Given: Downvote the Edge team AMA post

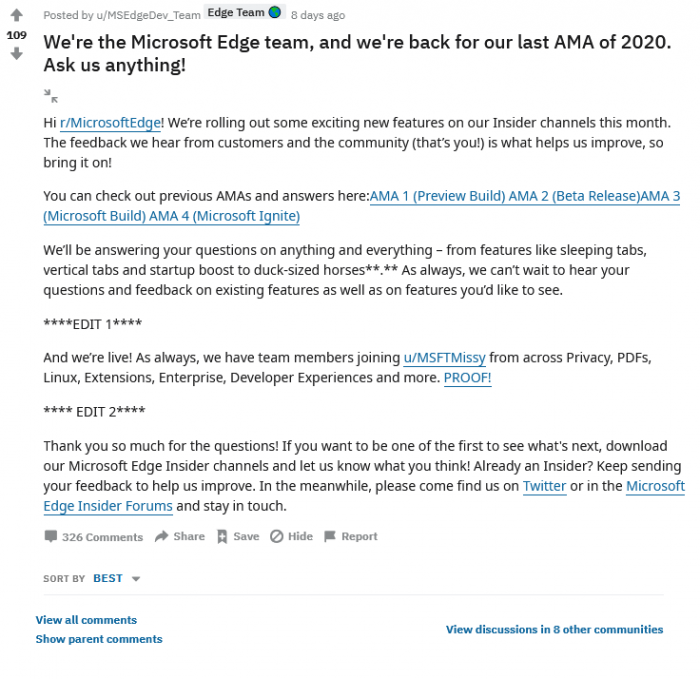Looking at the screenshot, I should [x=16, y=53].
